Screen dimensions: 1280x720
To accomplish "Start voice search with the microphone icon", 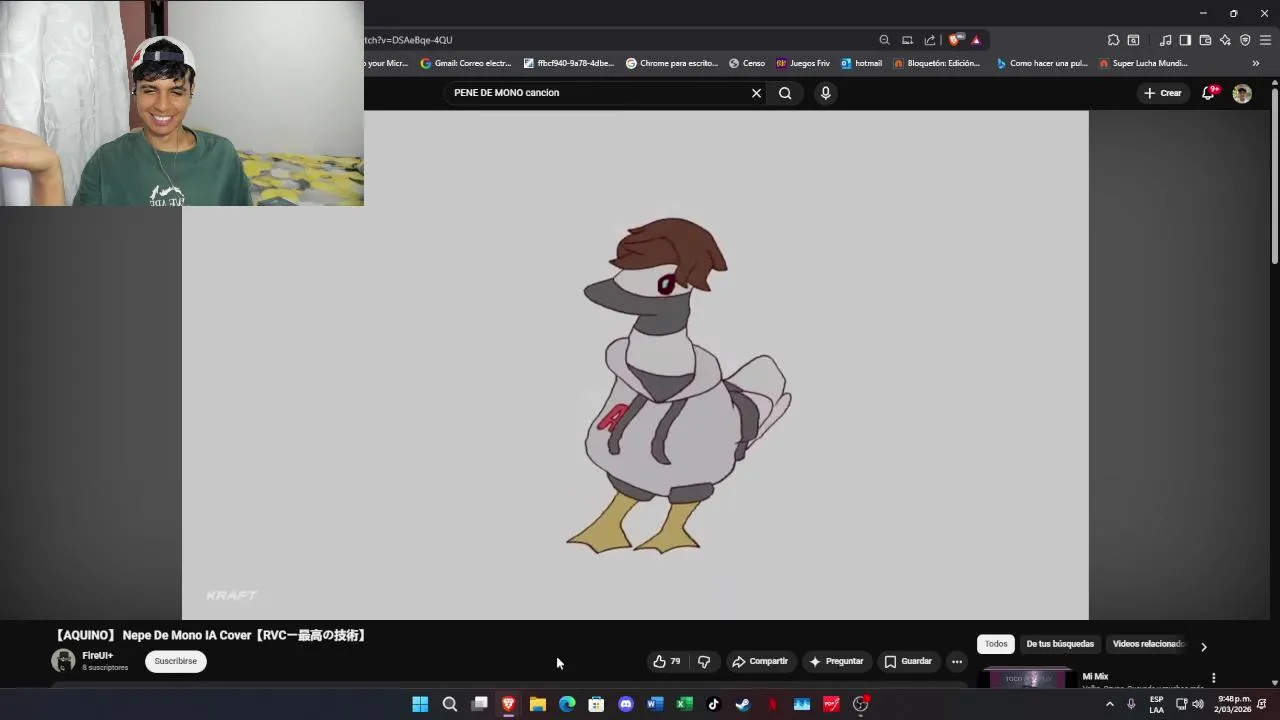I will tap(825, 93).
